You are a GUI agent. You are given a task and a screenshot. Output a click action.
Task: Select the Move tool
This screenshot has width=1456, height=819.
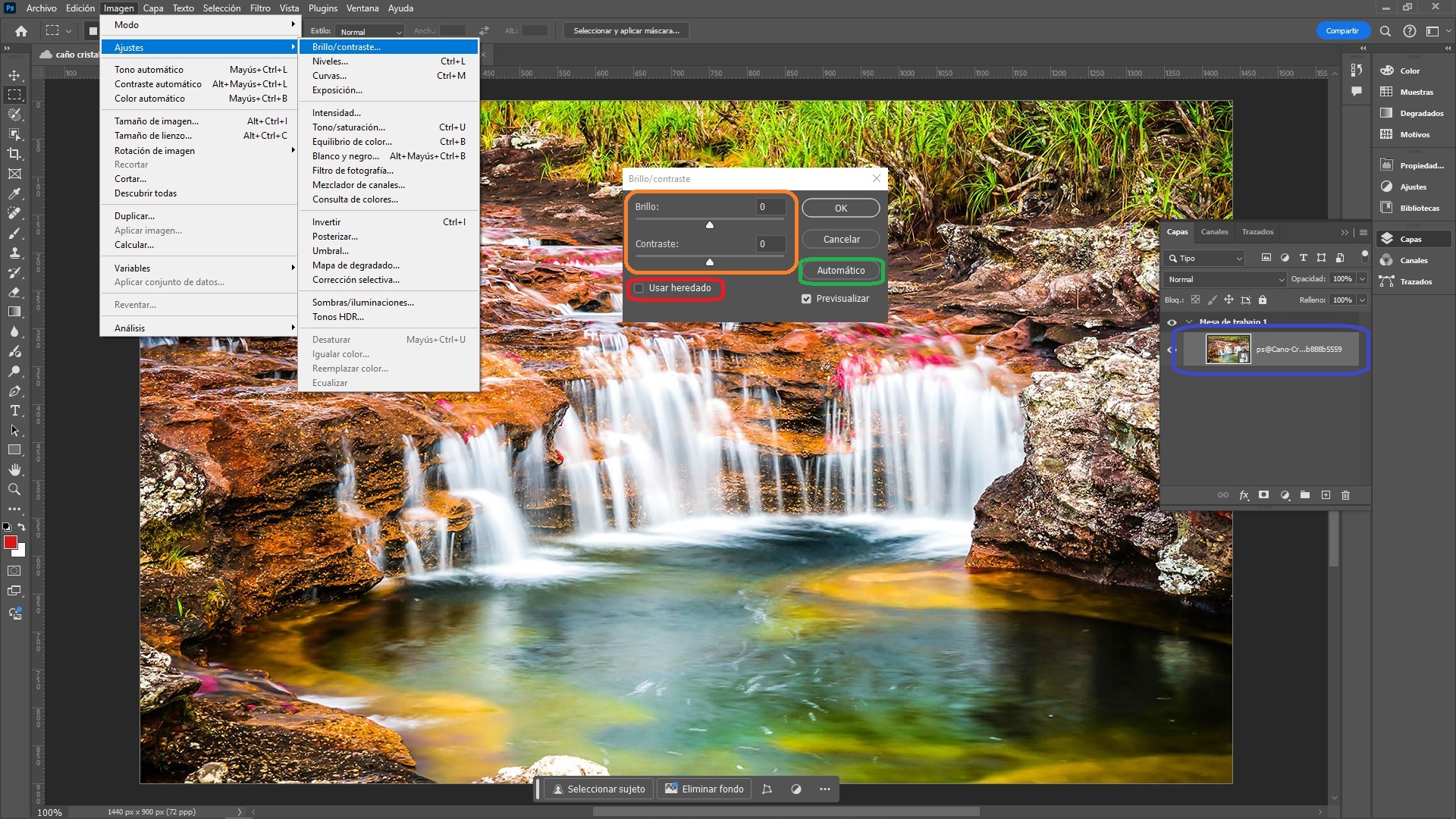coord(14,75)
